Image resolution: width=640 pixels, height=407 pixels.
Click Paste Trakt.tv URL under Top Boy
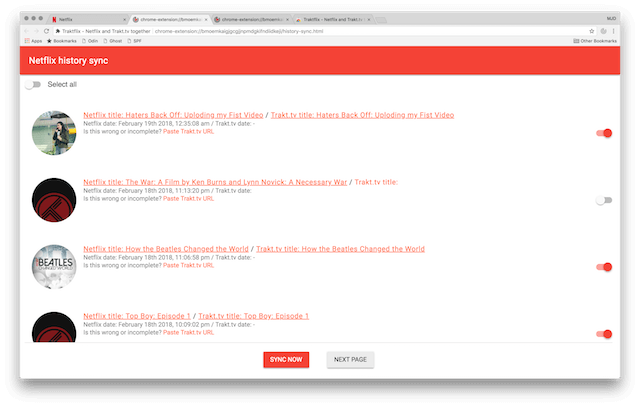[189, 332]
